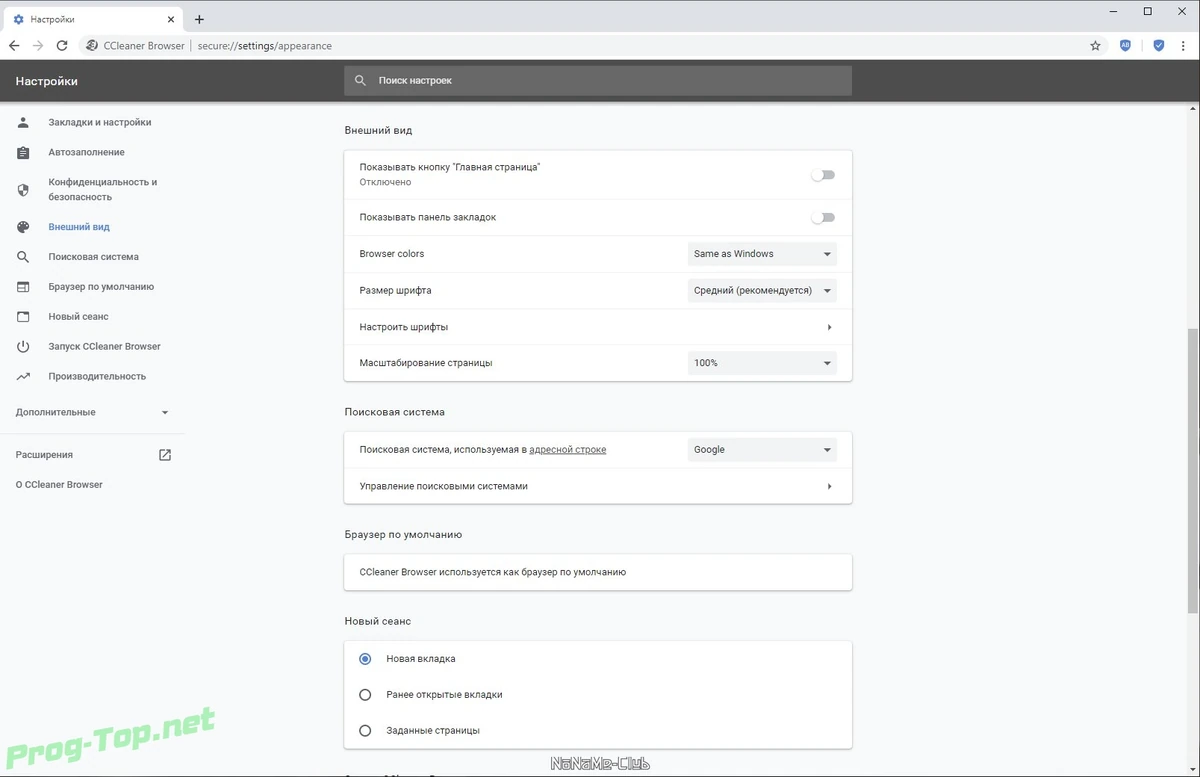This screenshot has height=777, width=1200.
Task: Click the clipboard icon for Автозаполнение
Action: (x=24, y=152)
